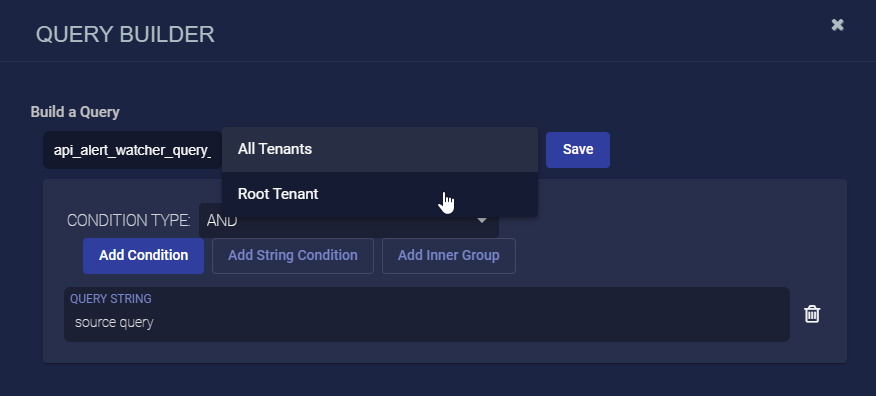Delete the query string using trash icon
The width and height of the screenshot is (876, 396).
(x=812, y=314)
